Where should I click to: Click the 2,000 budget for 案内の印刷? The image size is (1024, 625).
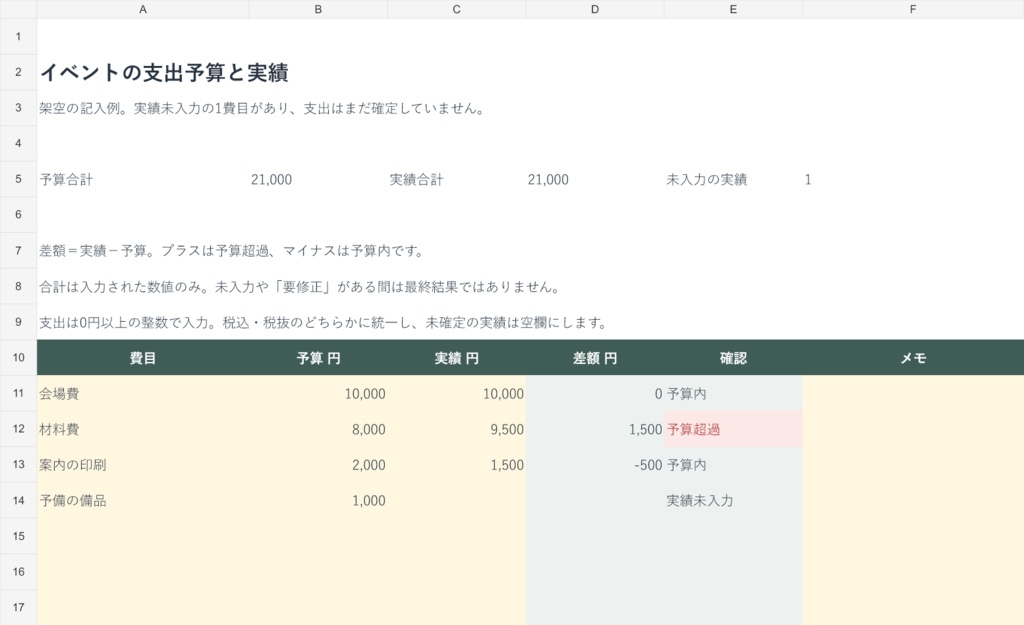[x=318, y=464]
